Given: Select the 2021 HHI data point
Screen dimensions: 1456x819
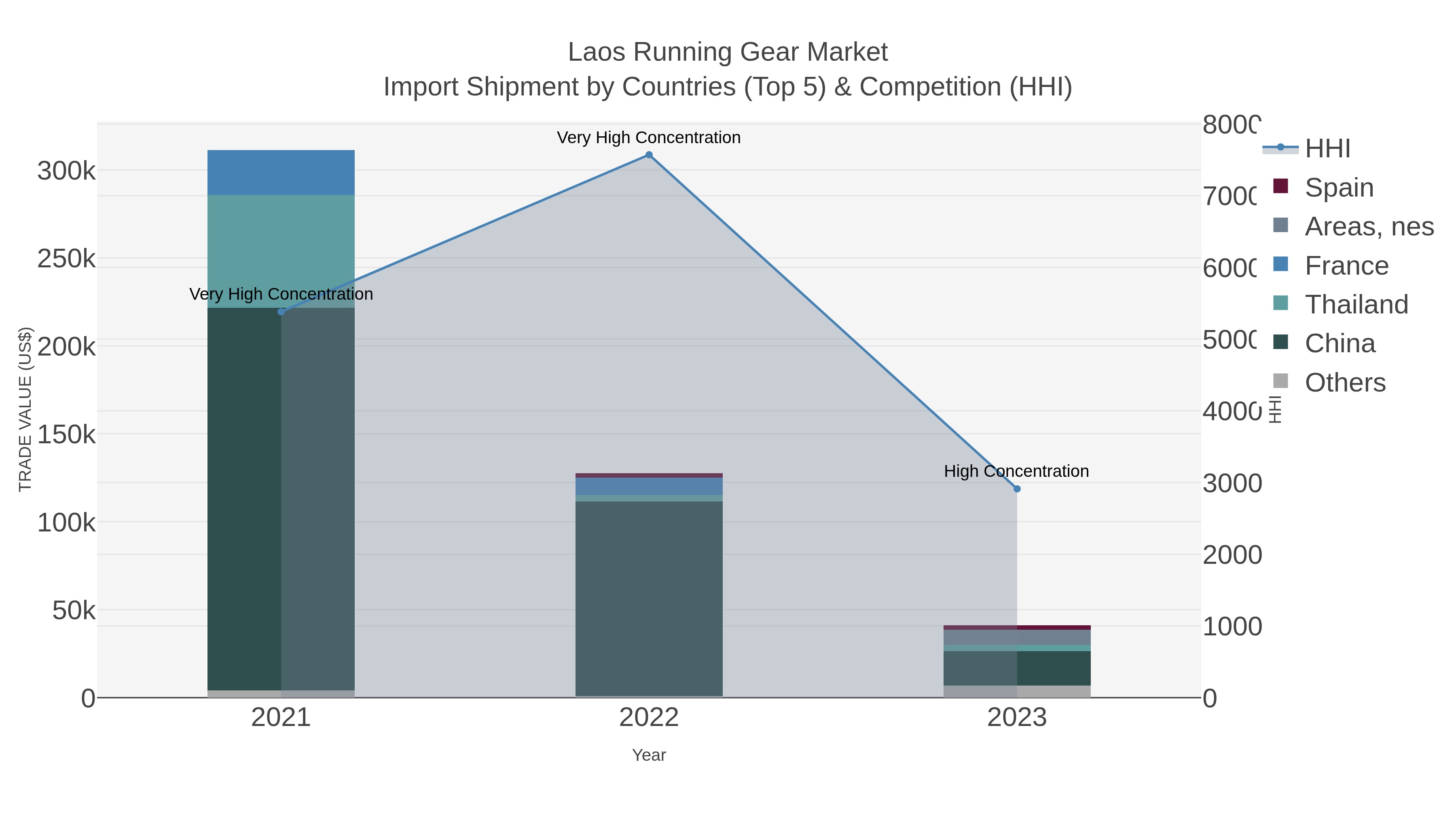Looking at the screenshot, I should pos(281,312).
